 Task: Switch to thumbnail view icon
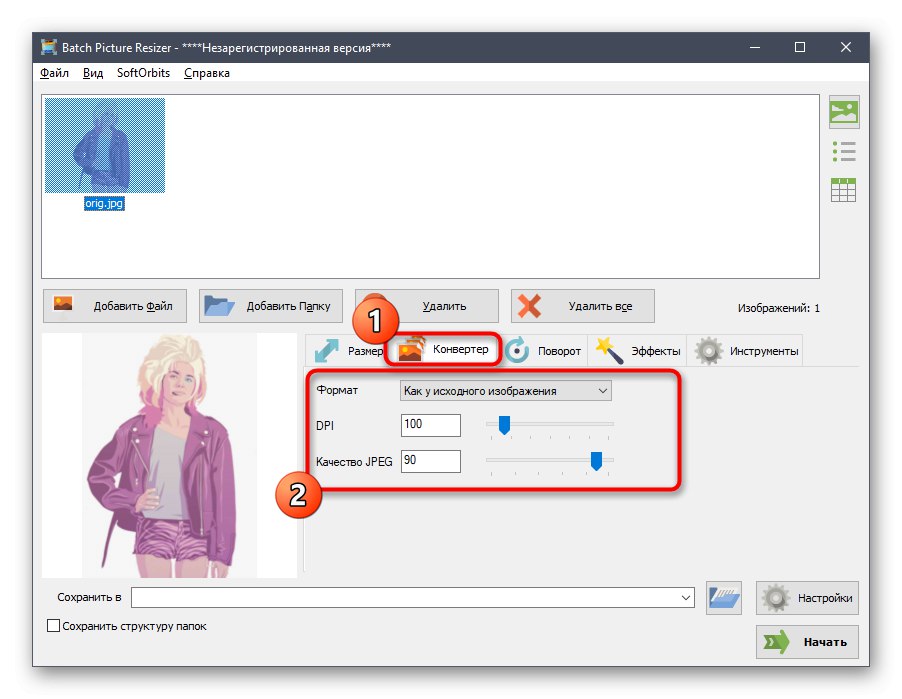[x=844, y=112]
